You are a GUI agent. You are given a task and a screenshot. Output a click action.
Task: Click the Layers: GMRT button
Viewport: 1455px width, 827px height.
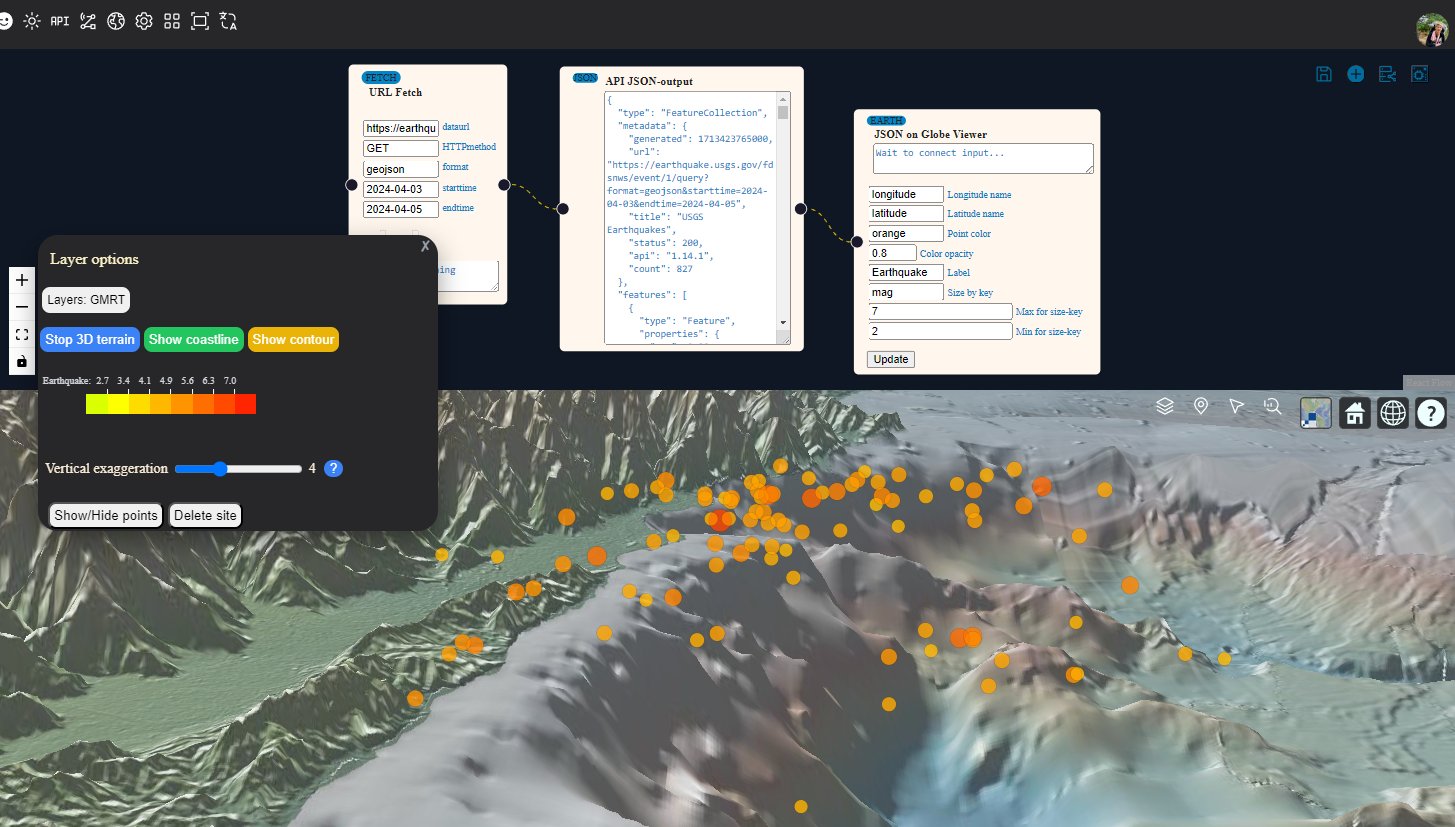pyautogui.click(x=86, y=300)
